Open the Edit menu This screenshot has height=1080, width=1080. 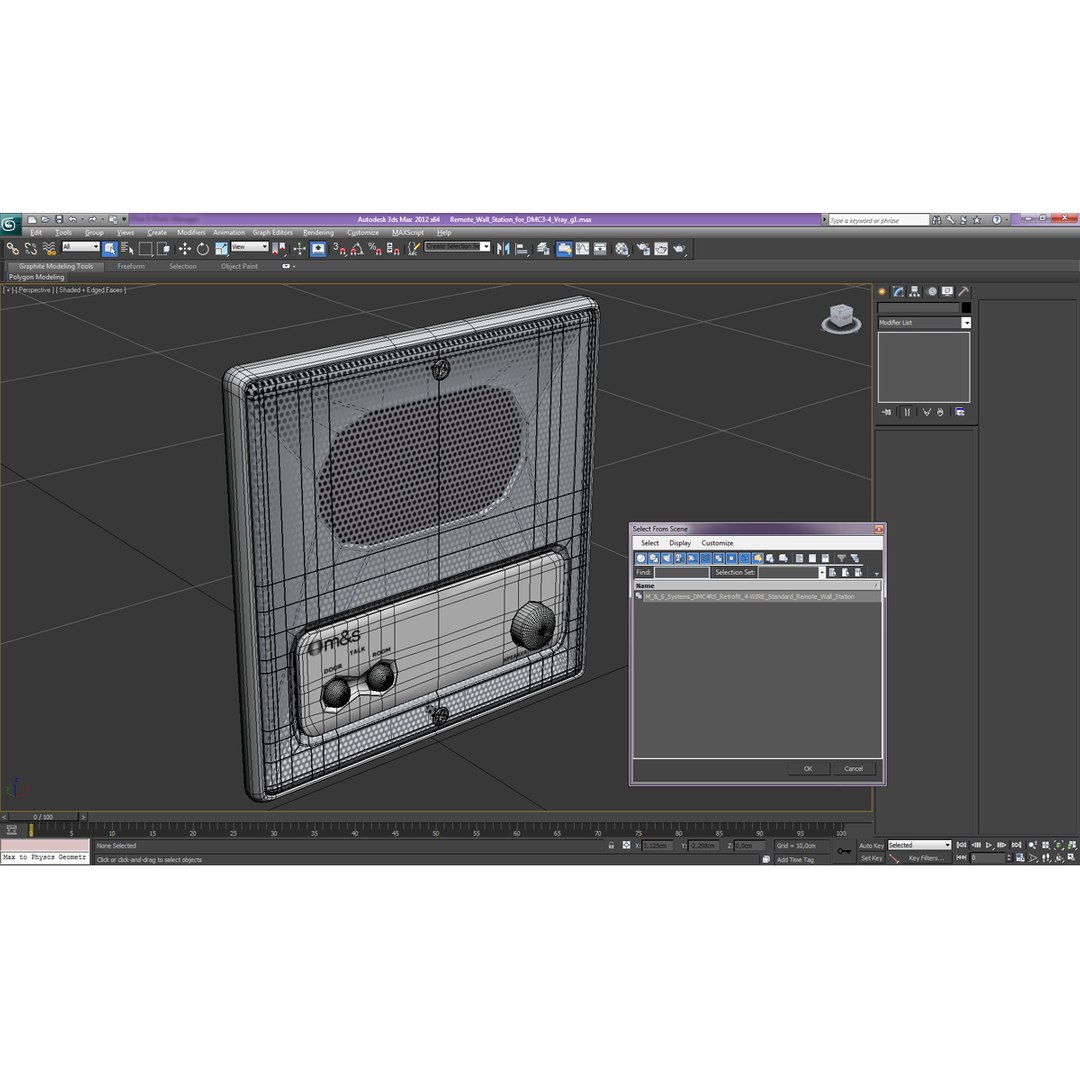36,233
